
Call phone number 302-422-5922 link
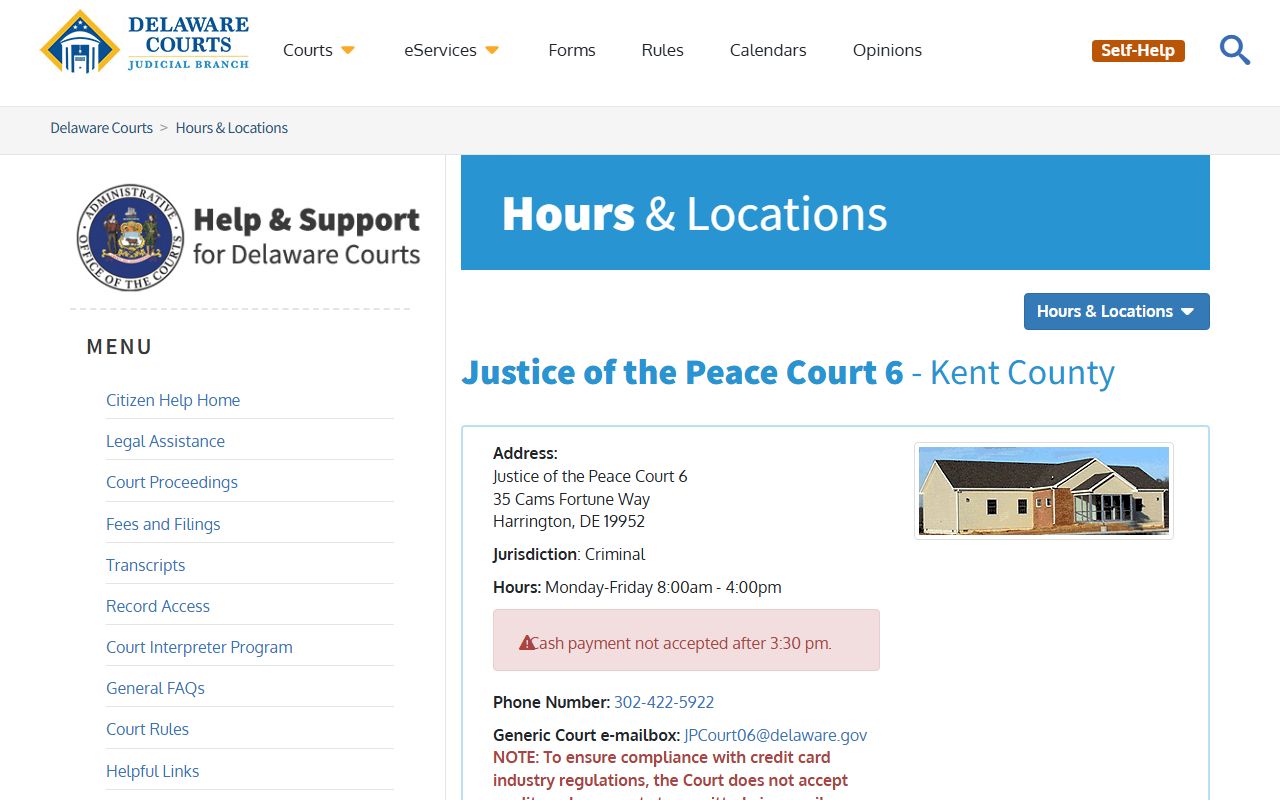(x=664, y=702)
